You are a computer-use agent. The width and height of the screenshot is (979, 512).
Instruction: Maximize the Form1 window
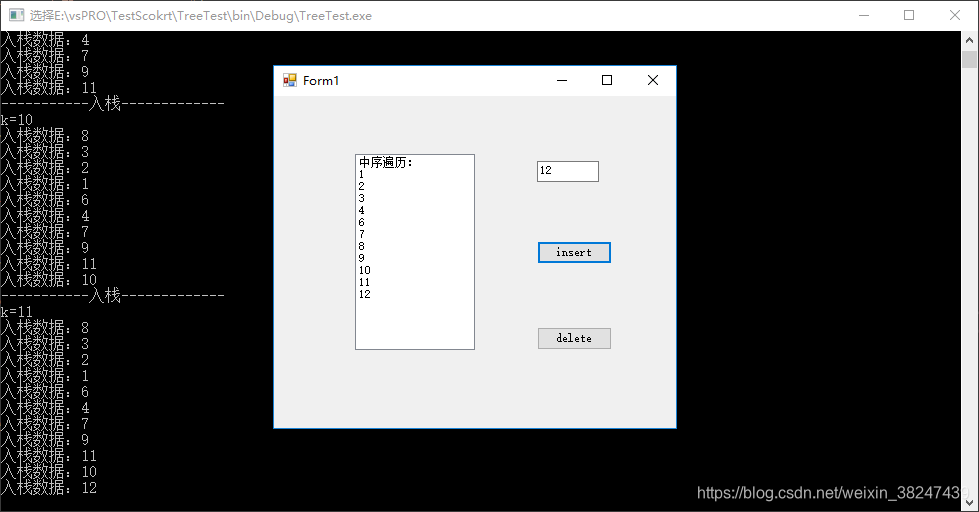[607, 80]
